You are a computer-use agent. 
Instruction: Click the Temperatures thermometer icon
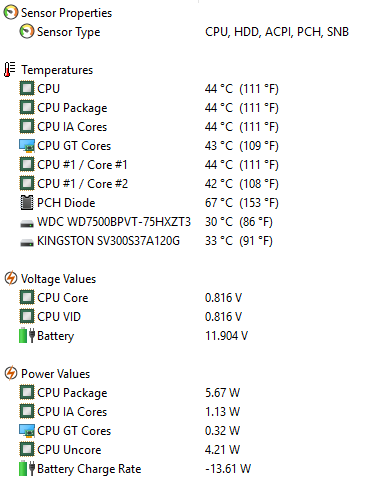pyautogui.click(x=9, y=70)
